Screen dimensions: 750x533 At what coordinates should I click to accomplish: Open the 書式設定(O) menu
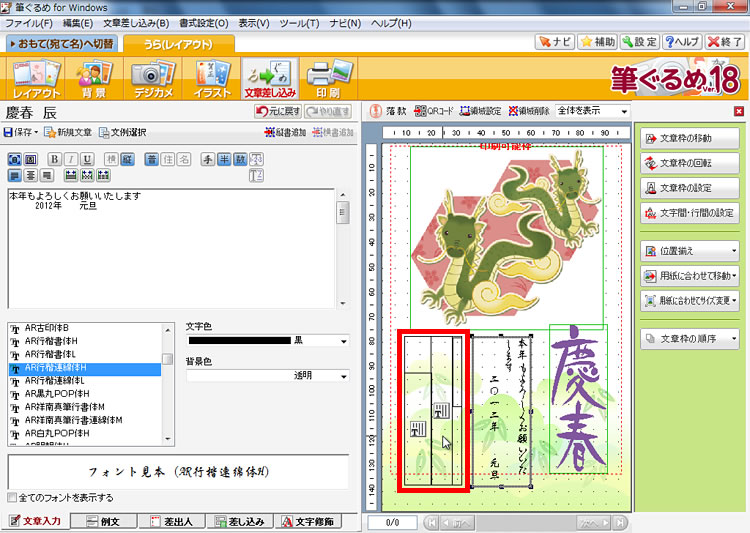pos(204,23)
